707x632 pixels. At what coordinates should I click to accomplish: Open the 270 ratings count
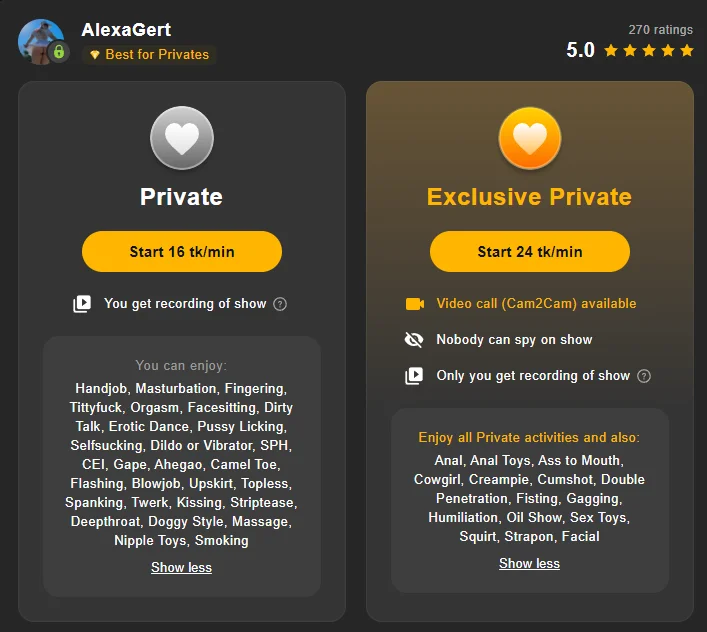coord(660,30)
